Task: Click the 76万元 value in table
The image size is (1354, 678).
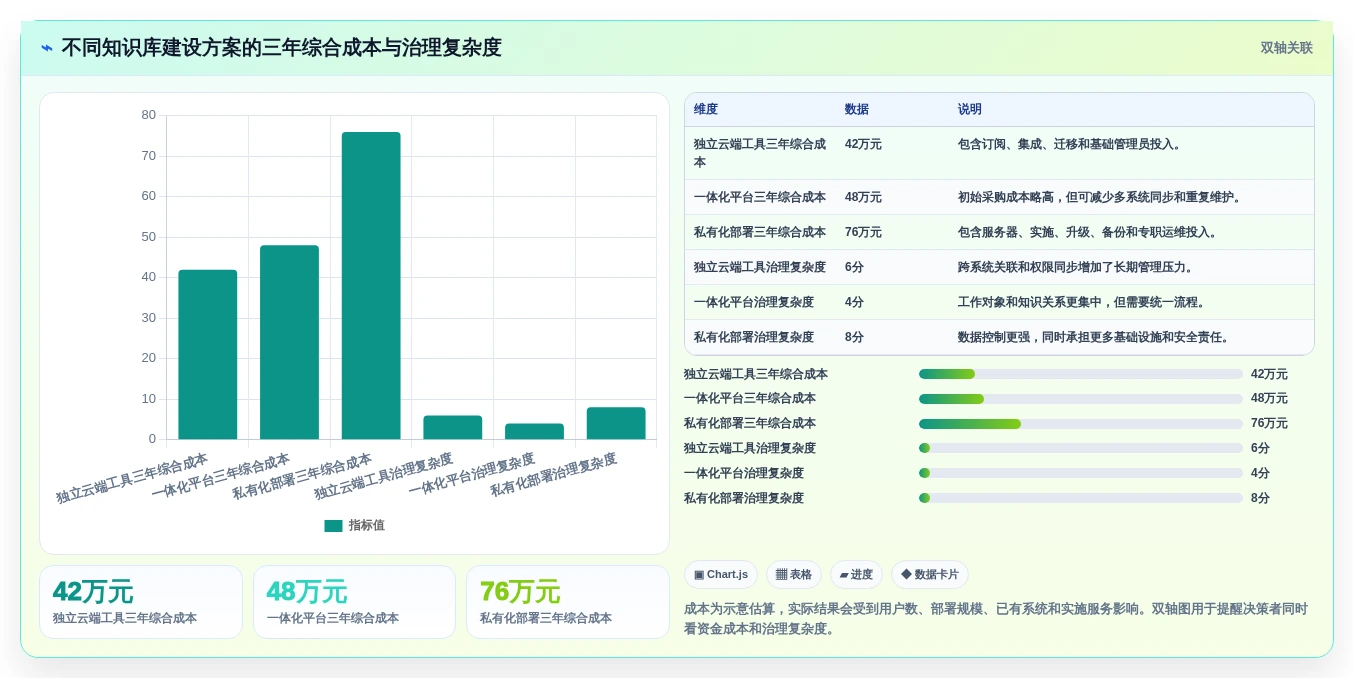Action: coord(863,232)
